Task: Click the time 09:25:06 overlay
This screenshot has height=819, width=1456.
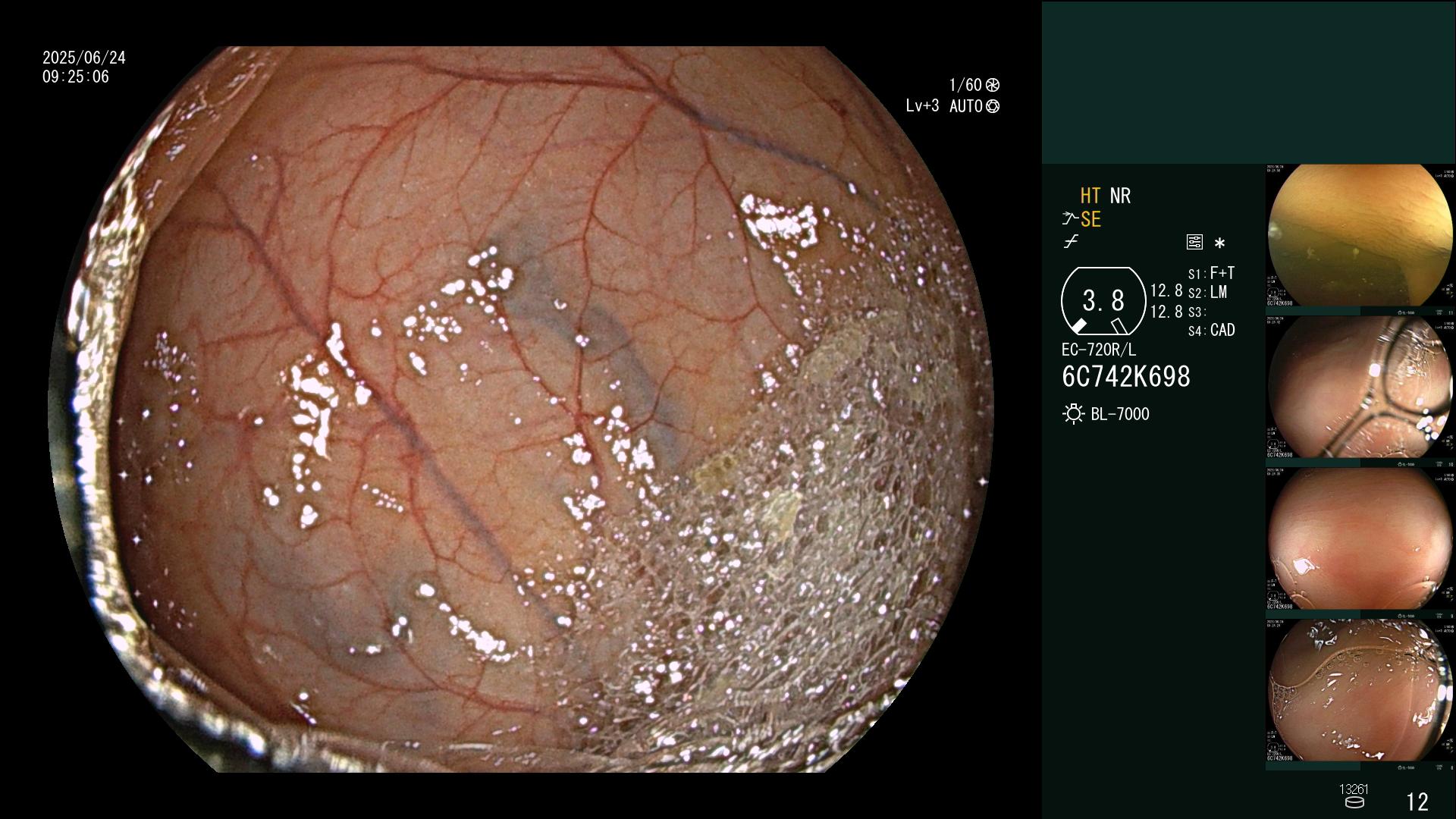Action: click(76, 77)
